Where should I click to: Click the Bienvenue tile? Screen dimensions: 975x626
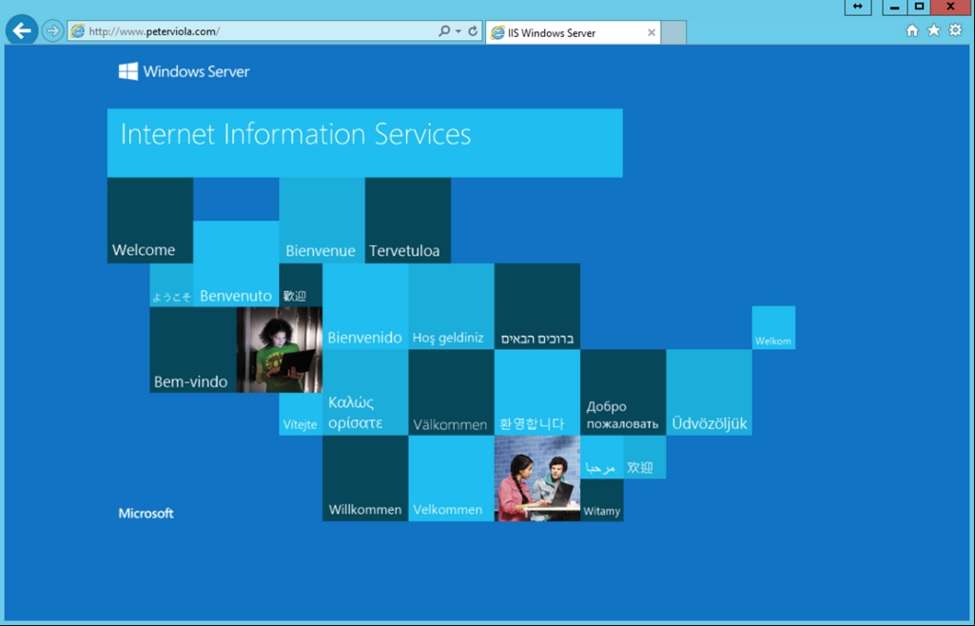[321, 220]
